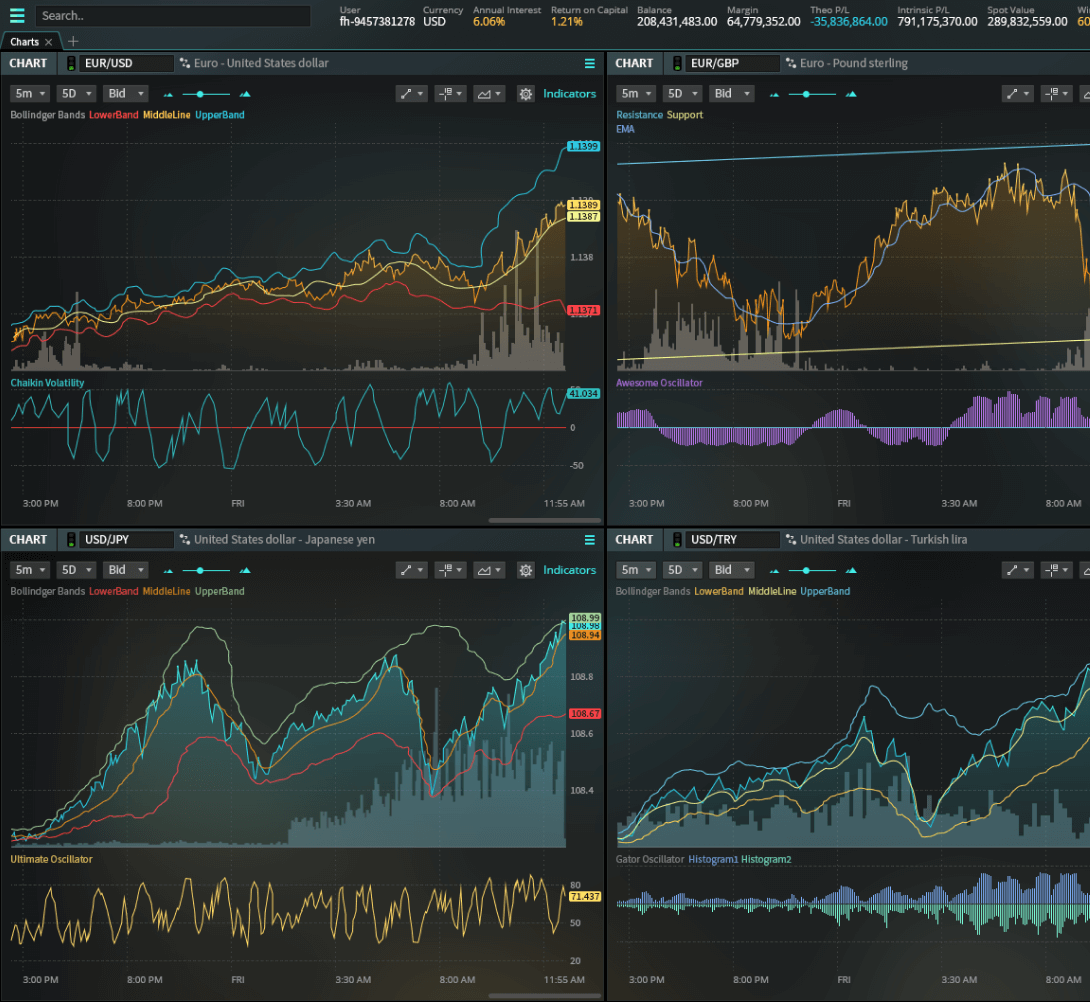Click UpperBand legend on EUR/USD chart

(220, 115)
